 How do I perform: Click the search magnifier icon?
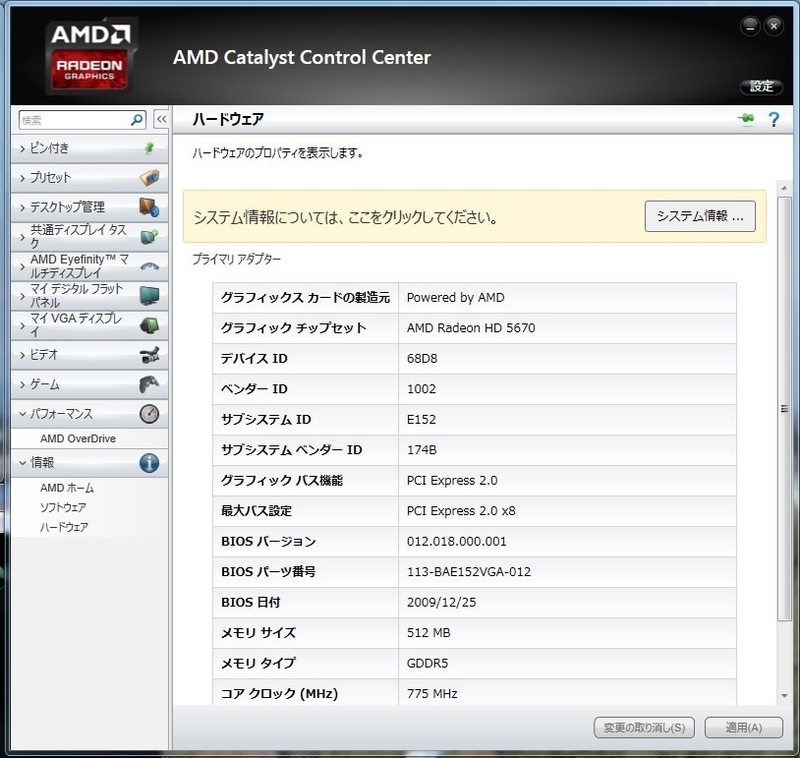click(137, 120)
